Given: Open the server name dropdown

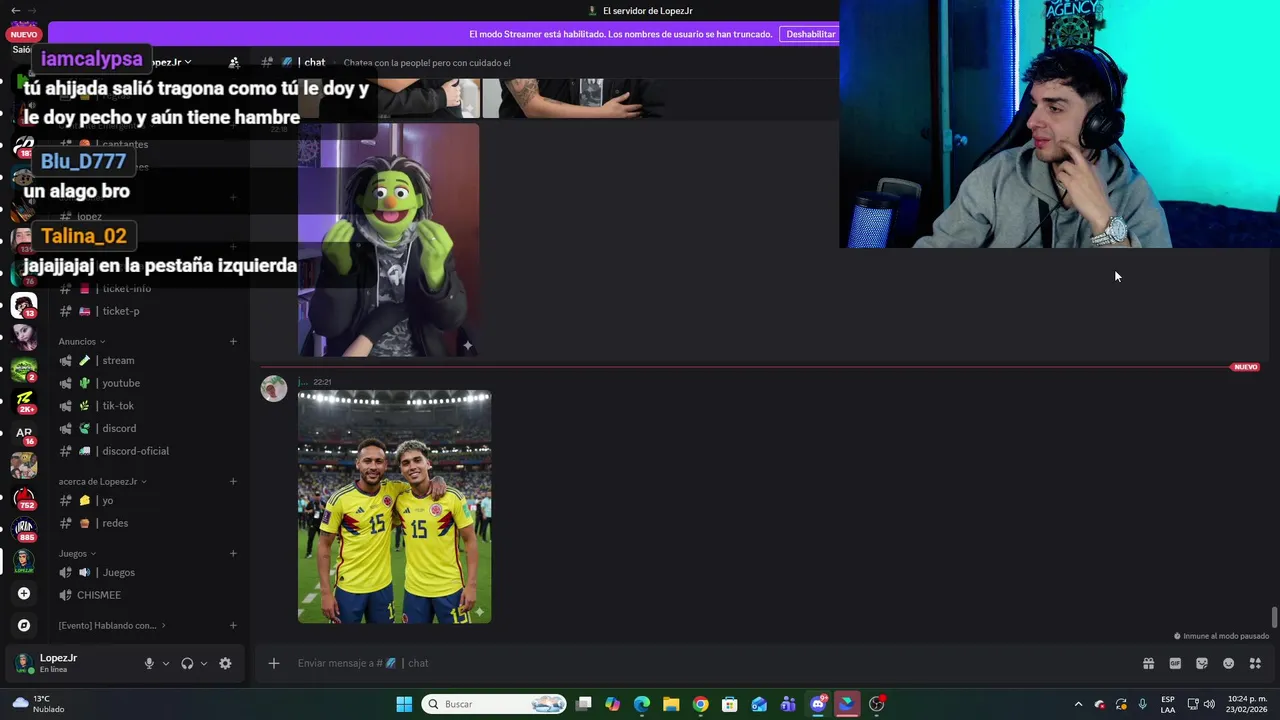Looking at the screenshot, I should [170, 62].
